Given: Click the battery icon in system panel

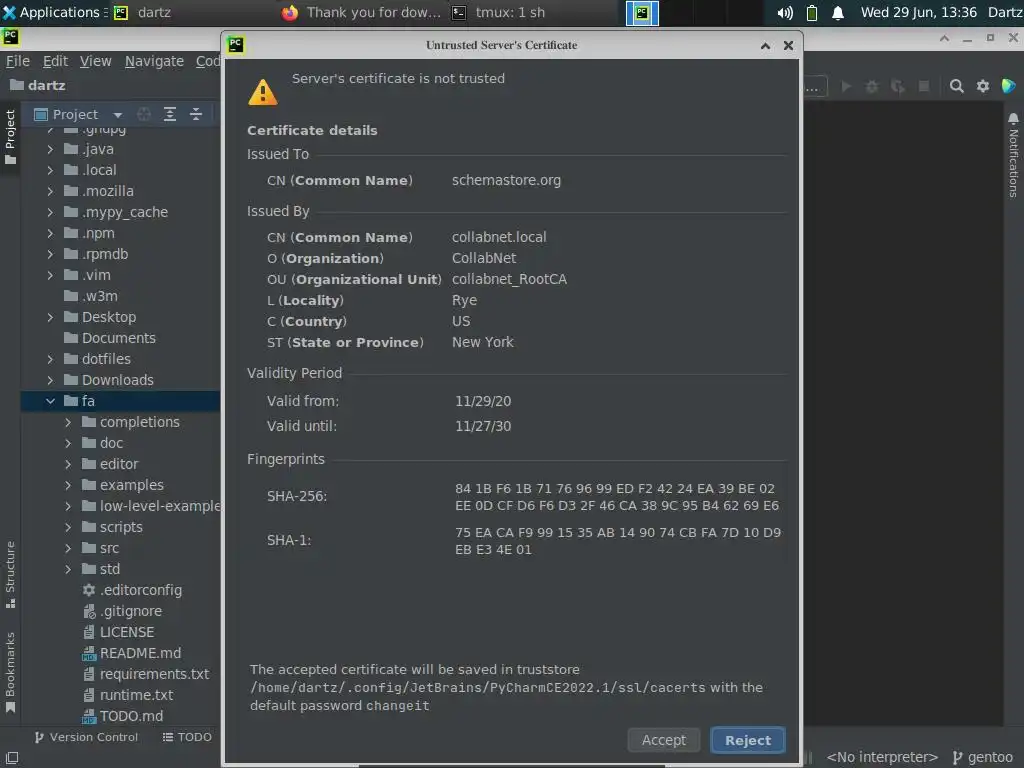Looking at the screenshot, I should tap(812, 12).
